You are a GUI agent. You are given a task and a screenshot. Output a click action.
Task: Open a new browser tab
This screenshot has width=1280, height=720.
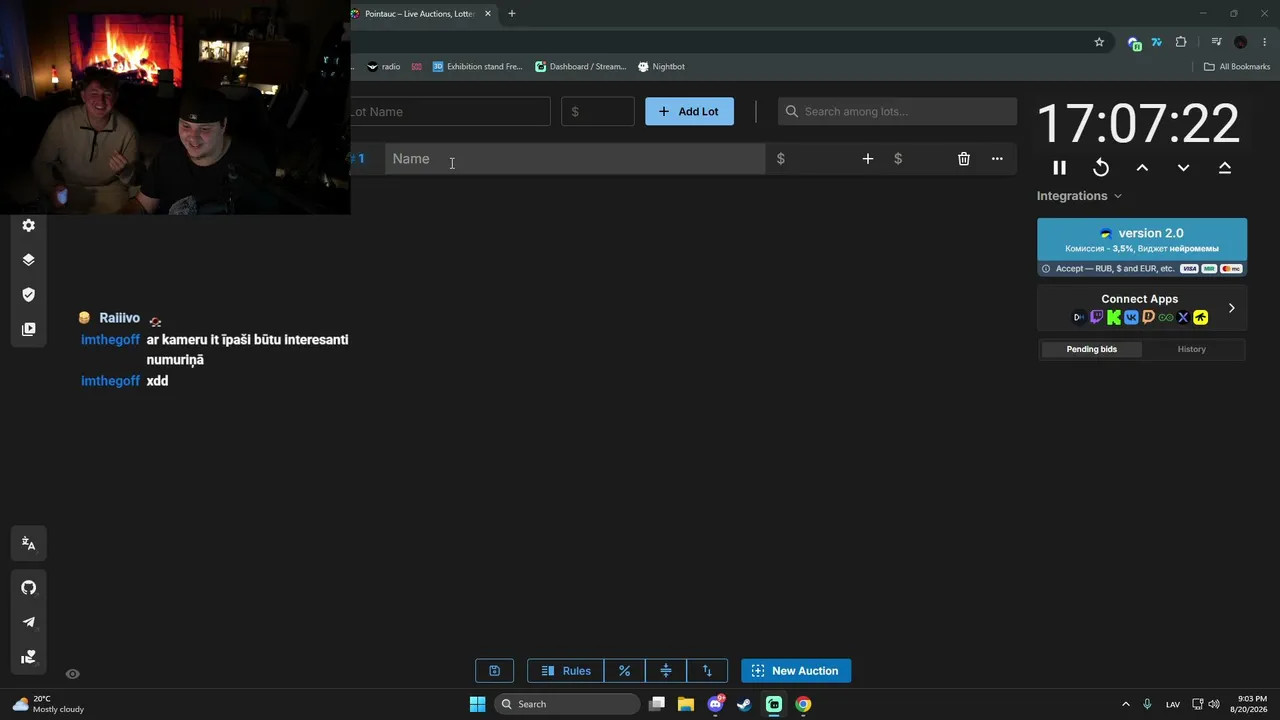(512, 14)
